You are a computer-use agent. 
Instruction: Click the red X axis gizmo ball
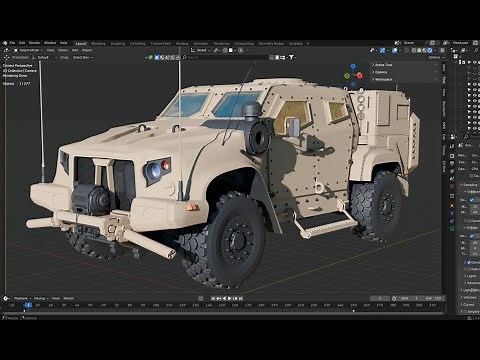click(360, 76)
